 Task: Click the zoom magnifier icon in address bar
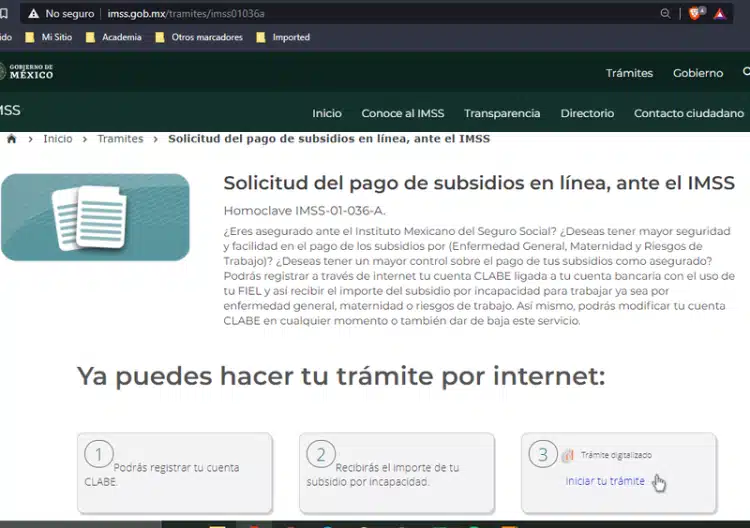[x=666, y=14]
